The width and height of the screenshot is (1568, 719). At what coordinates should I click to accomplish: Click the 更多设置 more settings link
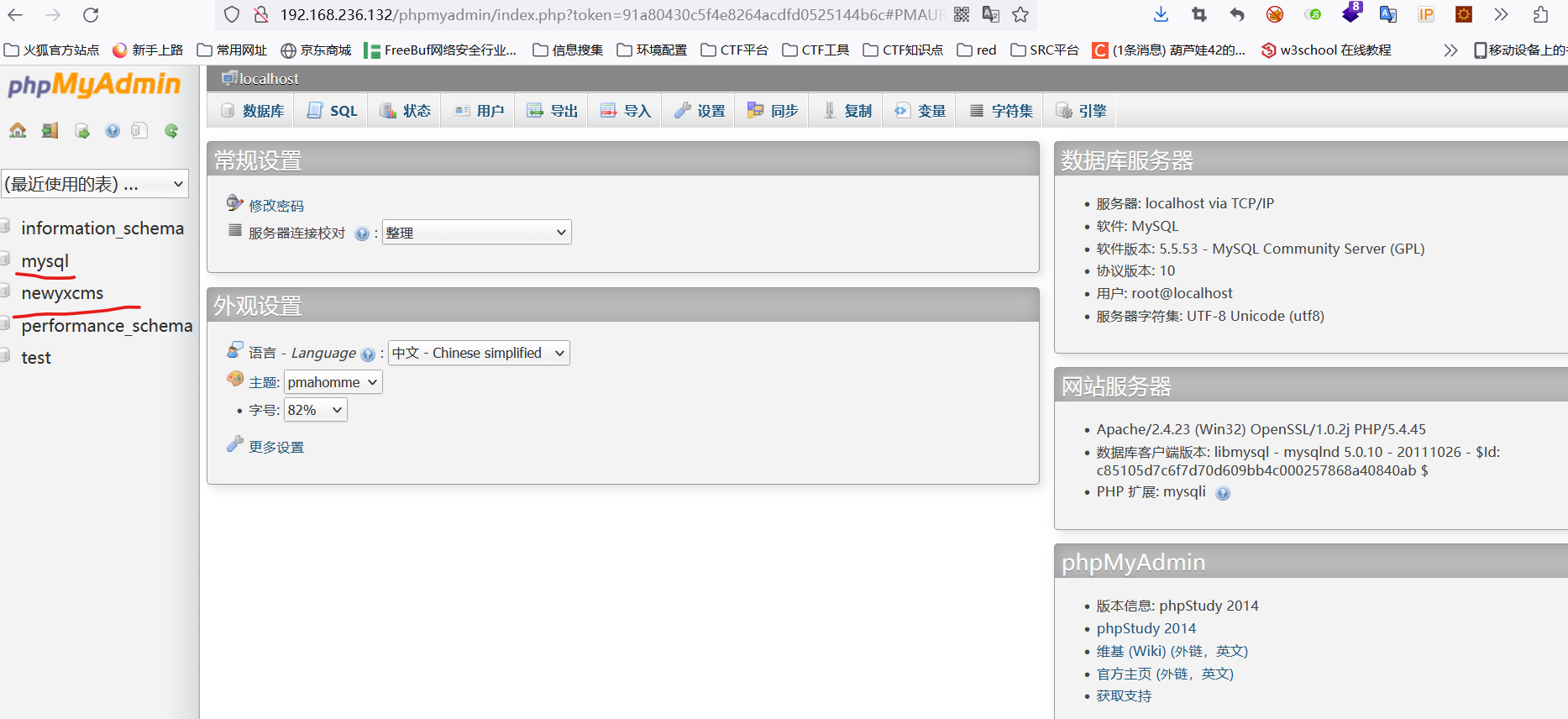click(275, 447)
